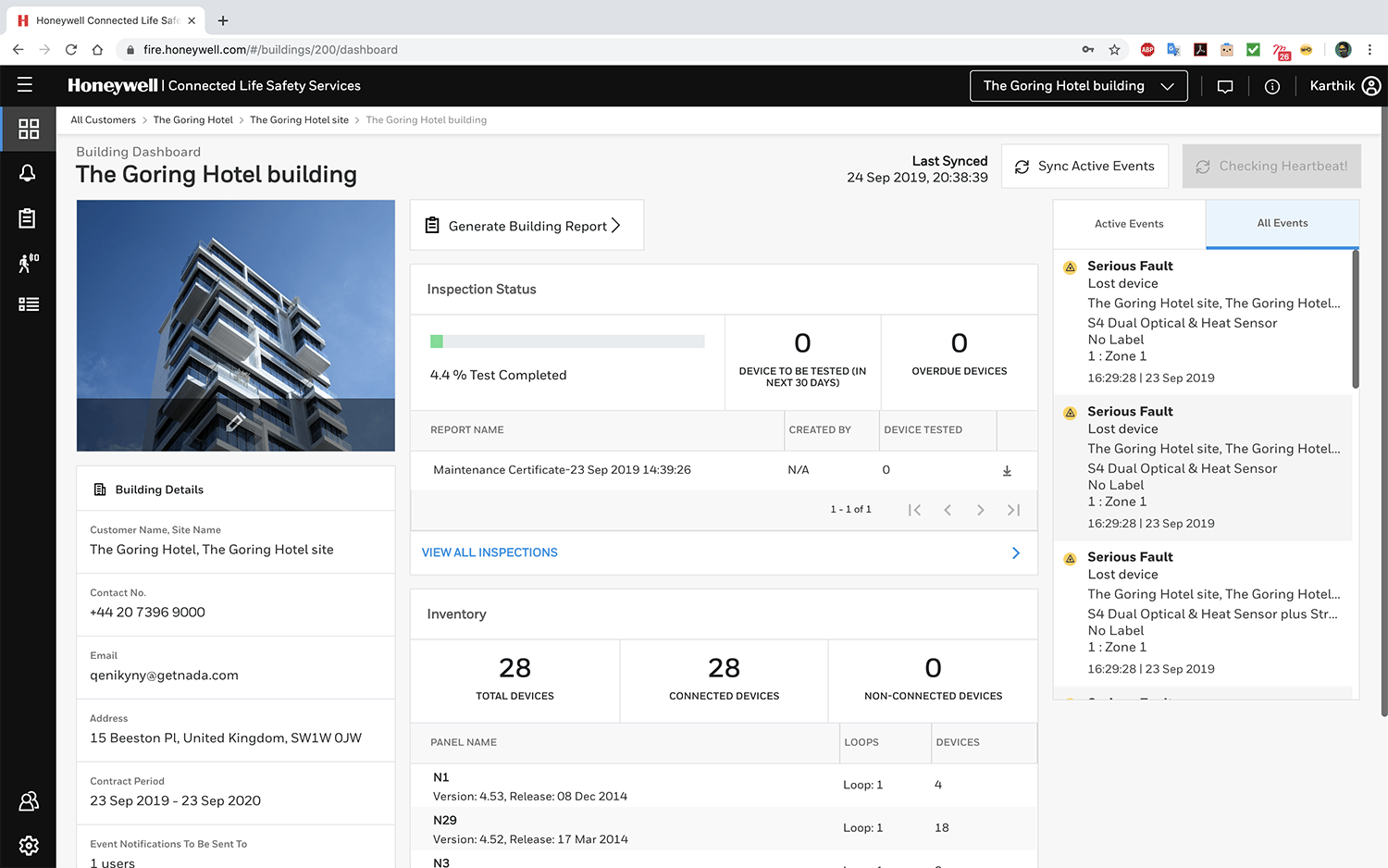Click email qenikyny@getnada.com

pyautogui.click(x=164, y=676)
